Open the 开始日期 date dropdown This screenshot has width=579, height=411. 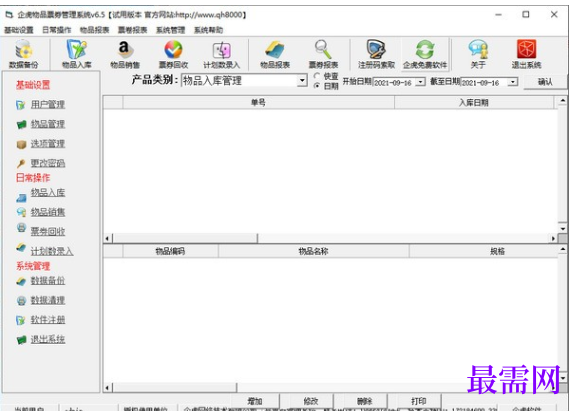(421, 82)
